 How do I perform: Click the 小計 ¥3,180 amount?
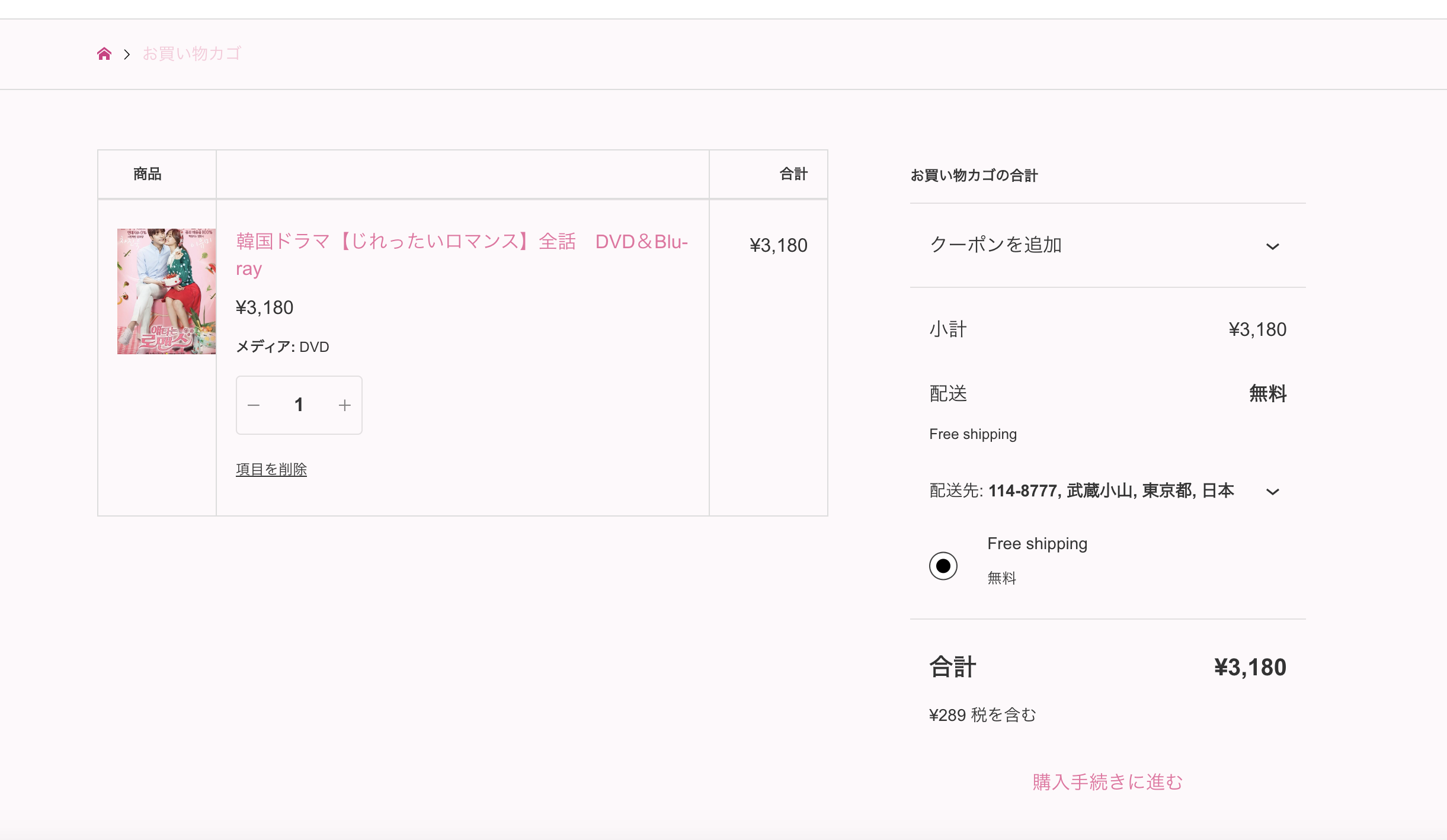pyautogui.click(x=1257, y=329)
